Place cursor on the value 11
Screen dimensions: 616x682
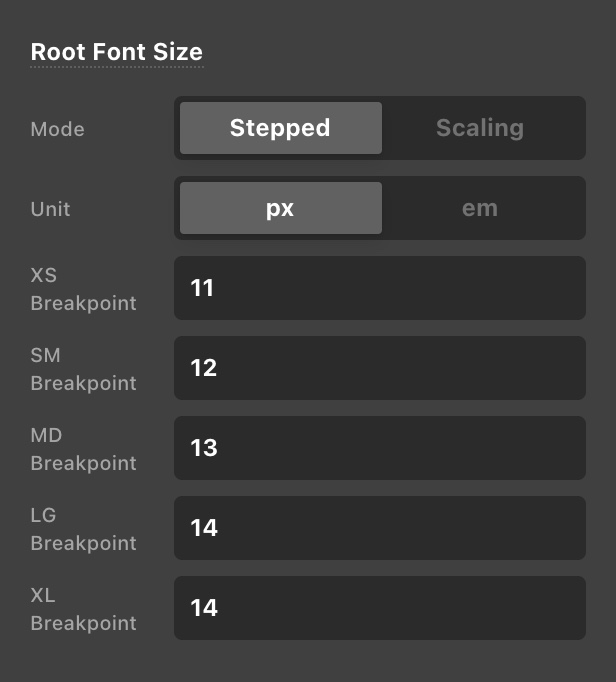[202, 288]
